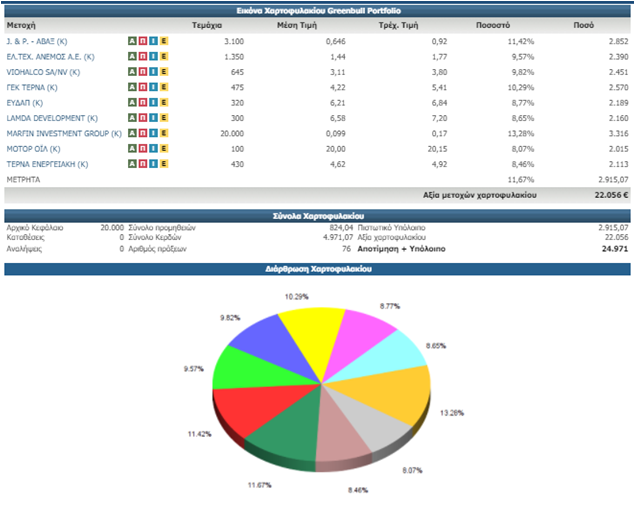Click yellow E icon for ΕΛ.ΤΕΧ. ΑΝΕΜΟΣ row
Viewport: 635px width, 513px height.
tap(164, 56)
